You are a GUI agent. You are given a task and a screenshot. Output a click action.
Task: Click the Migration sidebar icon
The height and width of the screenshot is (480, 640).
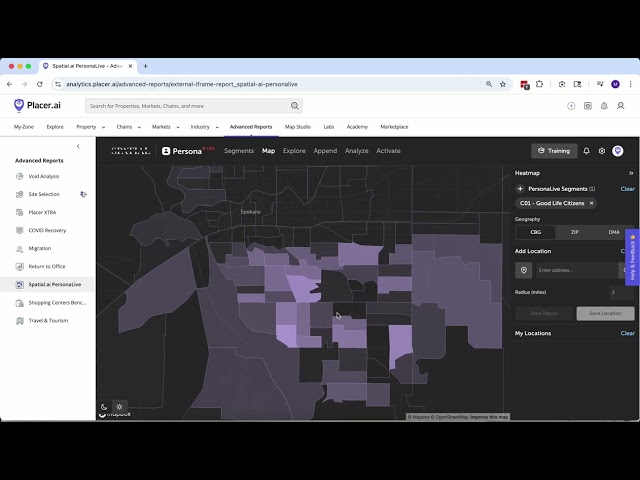[x=20, y=249]
